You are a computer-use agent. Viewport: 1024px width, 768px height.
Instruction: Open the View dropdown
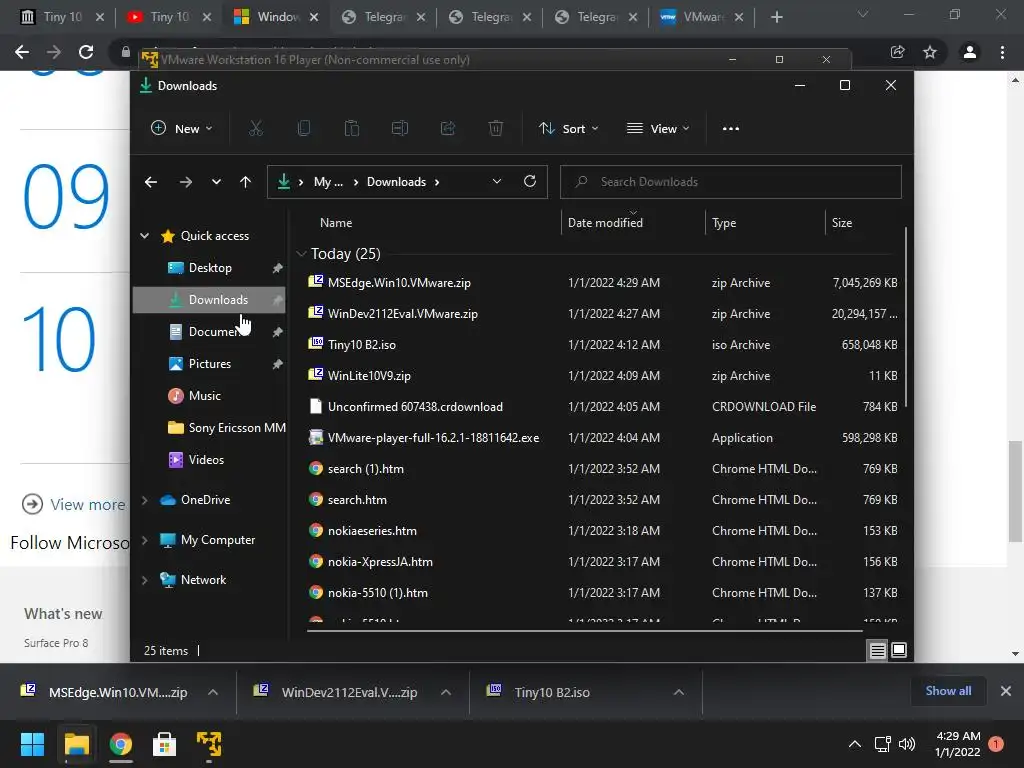coord(658,129)
